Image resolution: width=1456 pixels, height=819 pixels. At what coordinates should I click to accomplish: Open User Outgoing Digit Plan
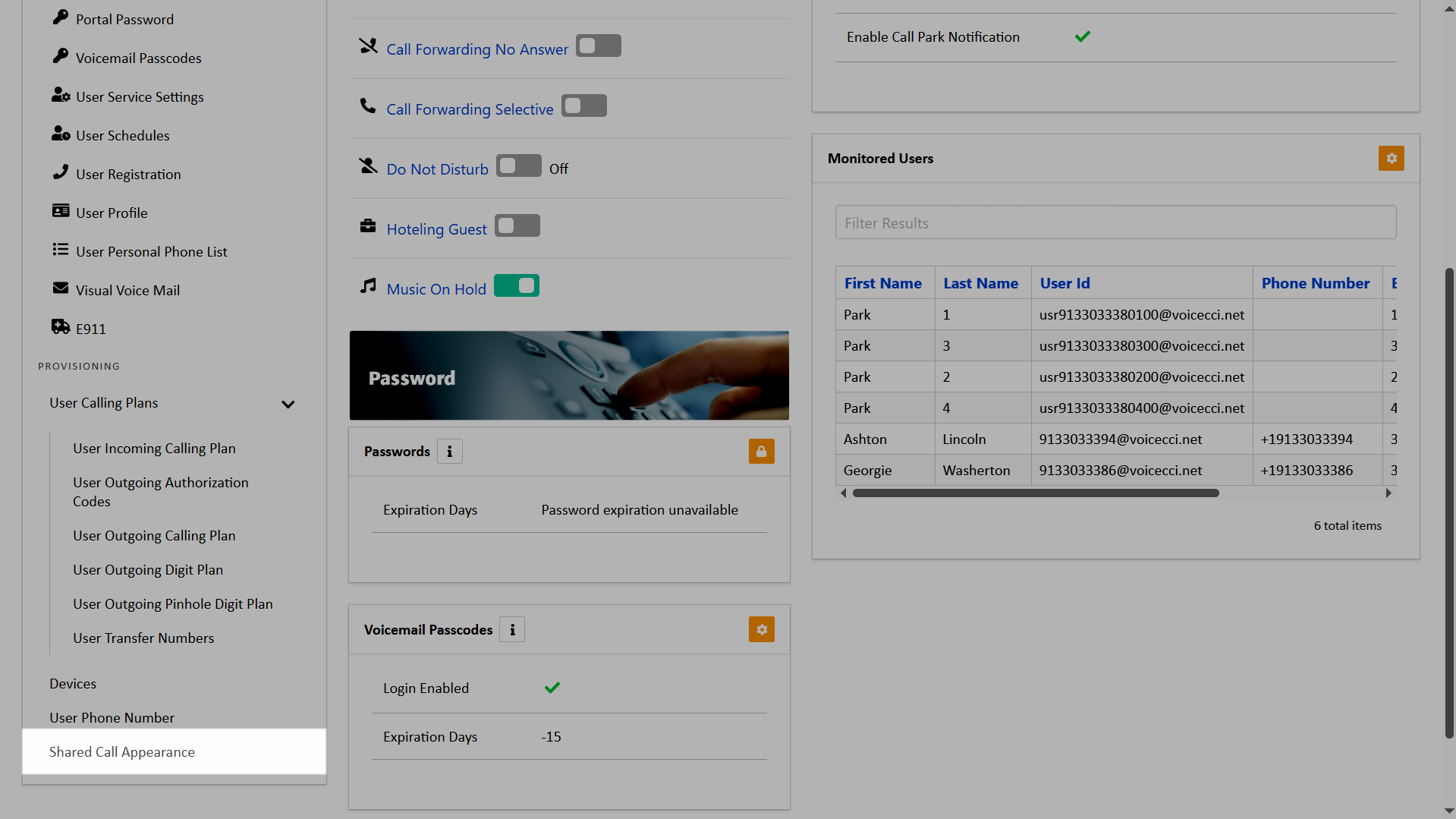point(148,570)
